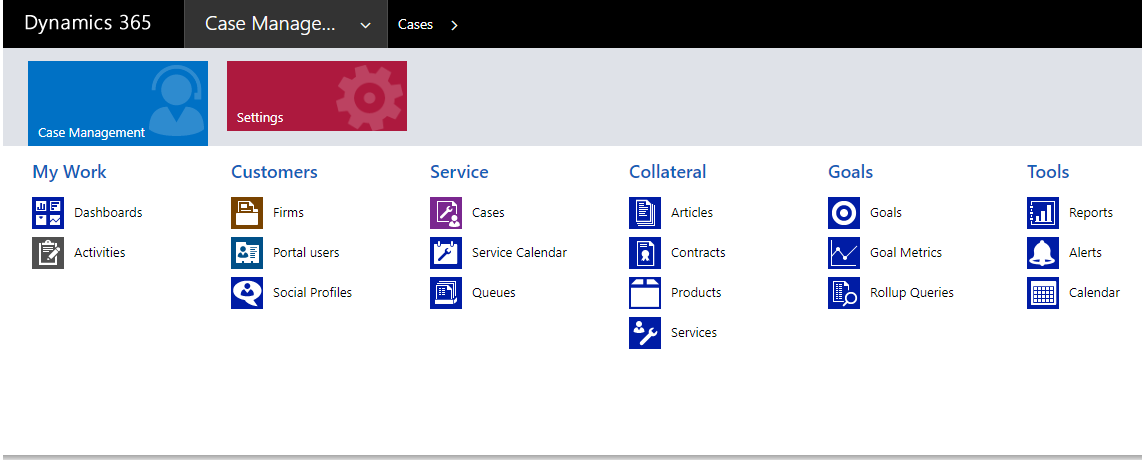Click the Case Manage... navigation label

(270, 23)
